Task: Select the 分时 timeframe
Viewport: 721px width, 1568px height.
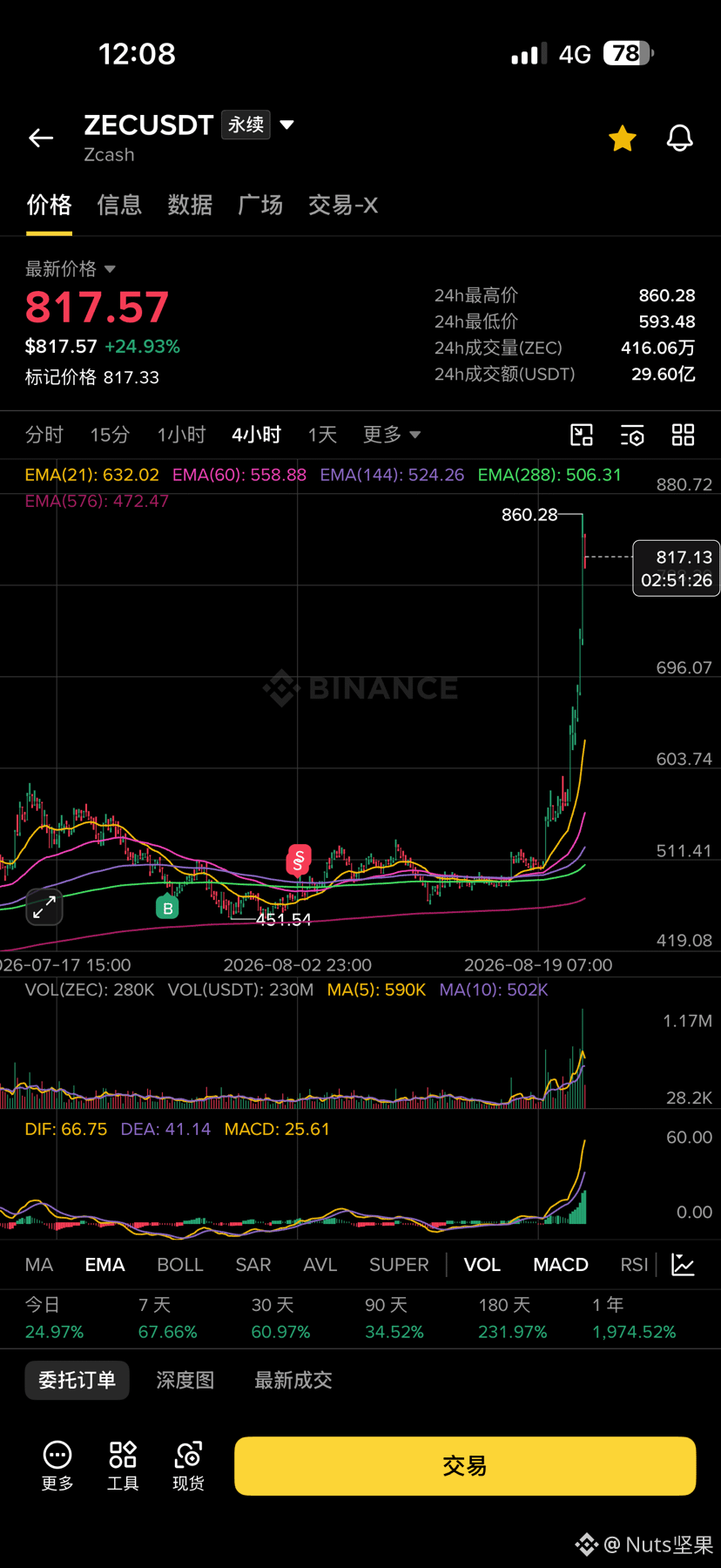Action: 44,435
